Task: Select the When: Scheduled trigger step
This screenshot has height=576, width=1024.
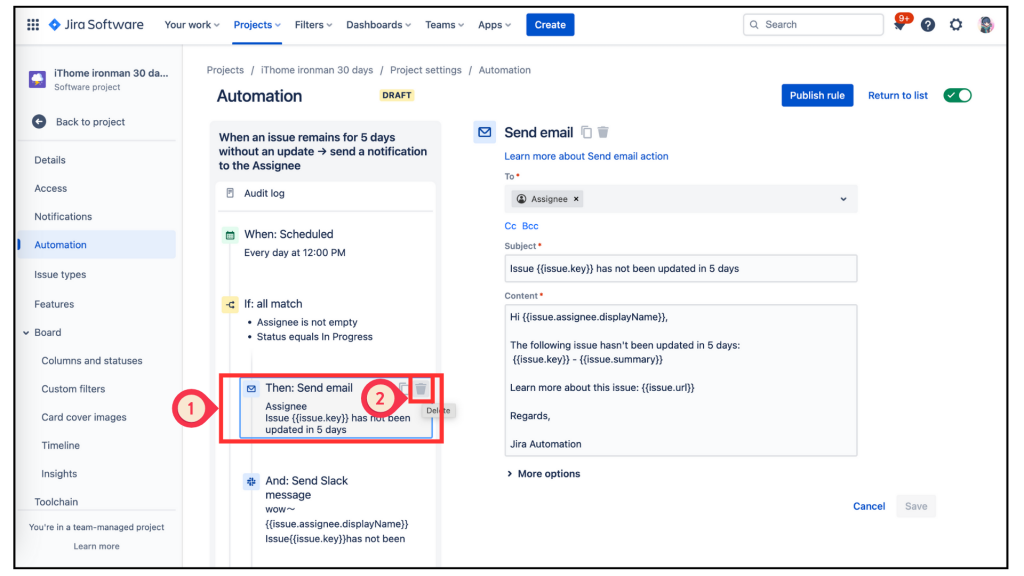Action: click(326, 243)
